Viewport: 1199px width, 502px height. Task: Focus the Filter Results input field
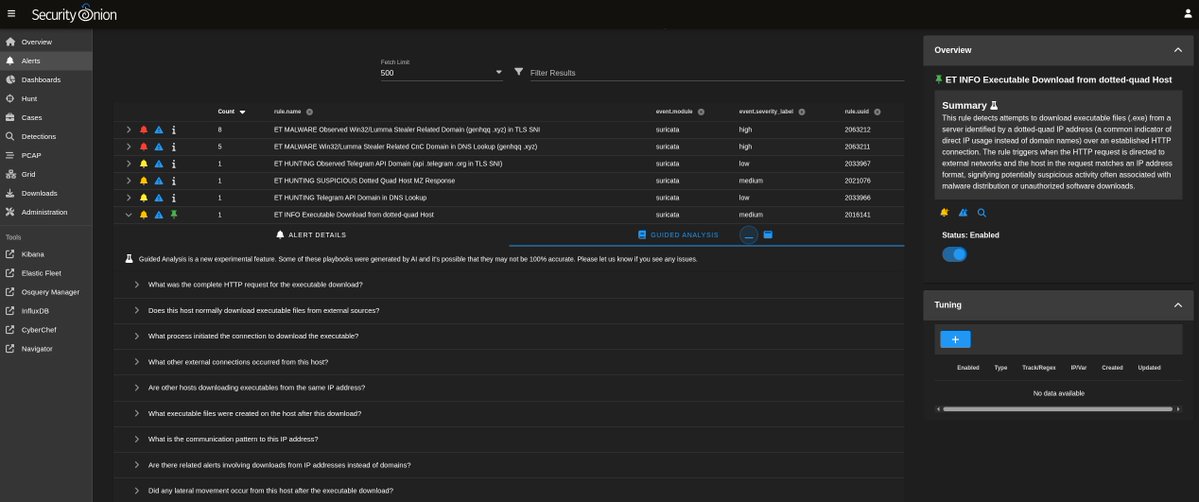[x=716, y=73]
